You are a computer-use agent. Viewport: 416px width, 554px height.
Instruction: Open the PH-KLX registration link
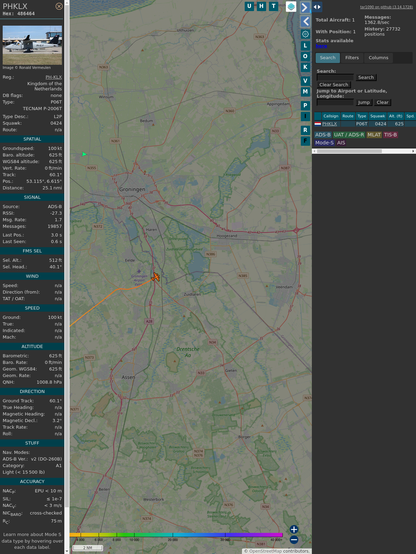click(x=53, y=77)
